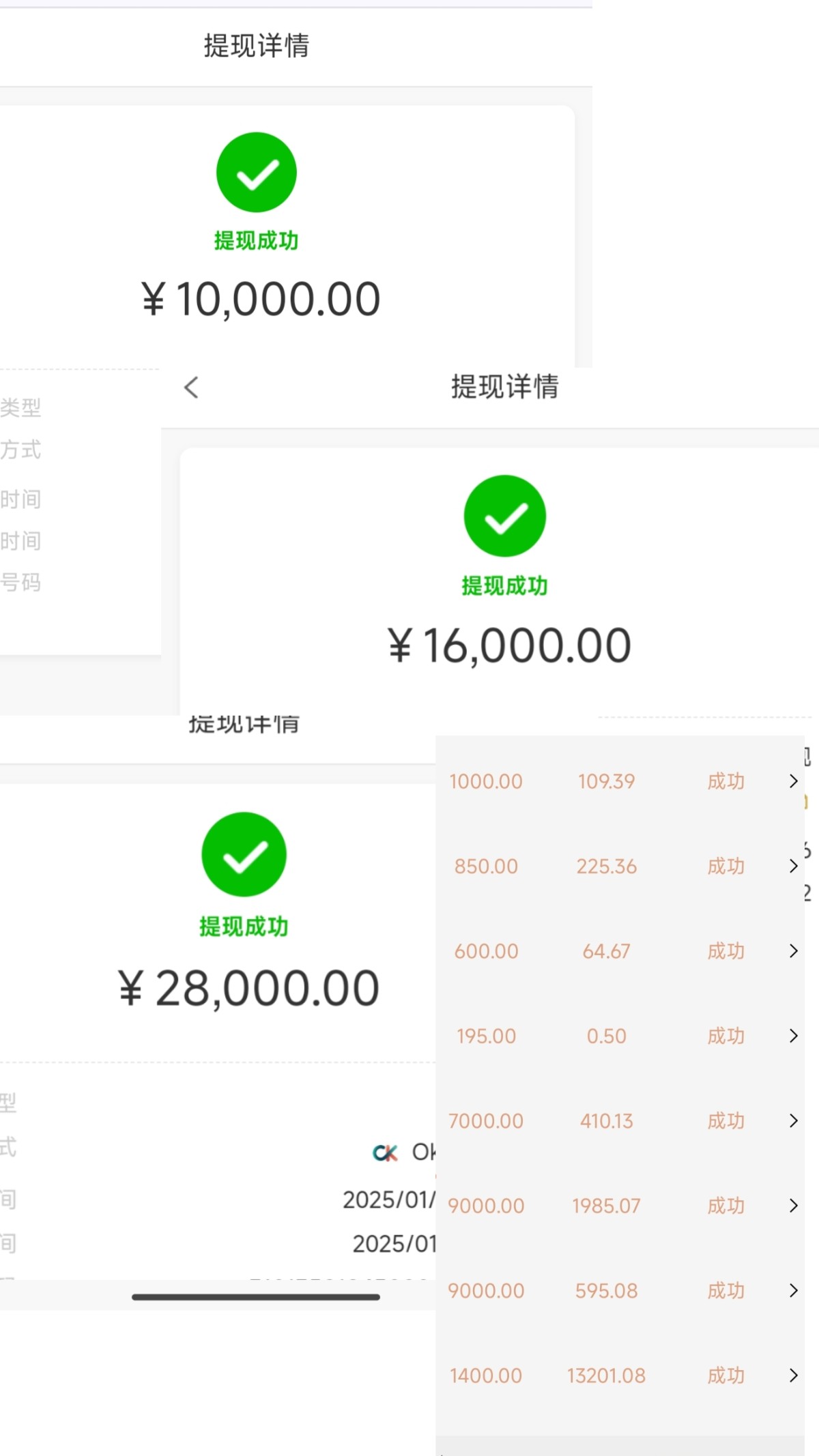Click the 成功 status for 1985.07
Screen dimensions: 819x1456
pos(725,1206)
